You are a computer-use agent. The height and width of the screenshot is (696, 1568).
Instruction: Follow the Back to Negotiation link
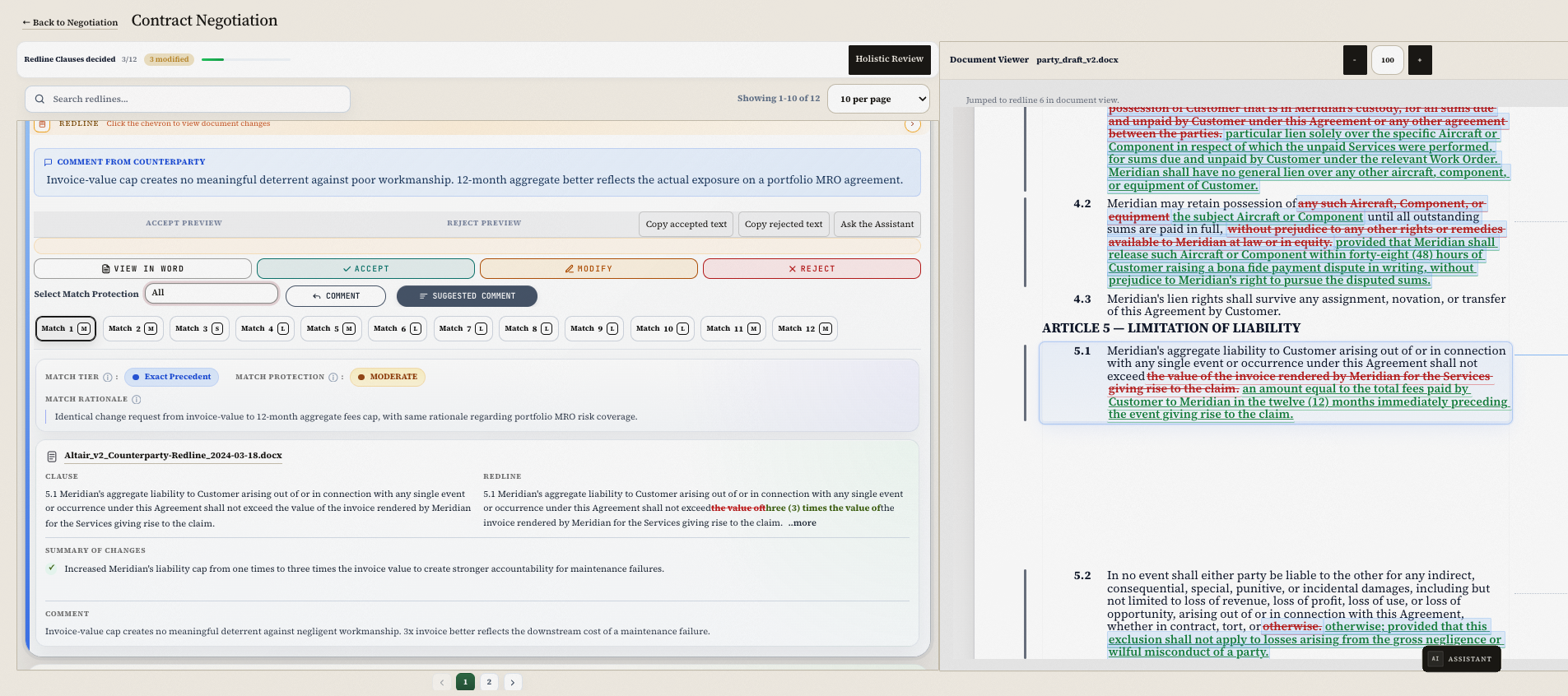tap(70, 23)
